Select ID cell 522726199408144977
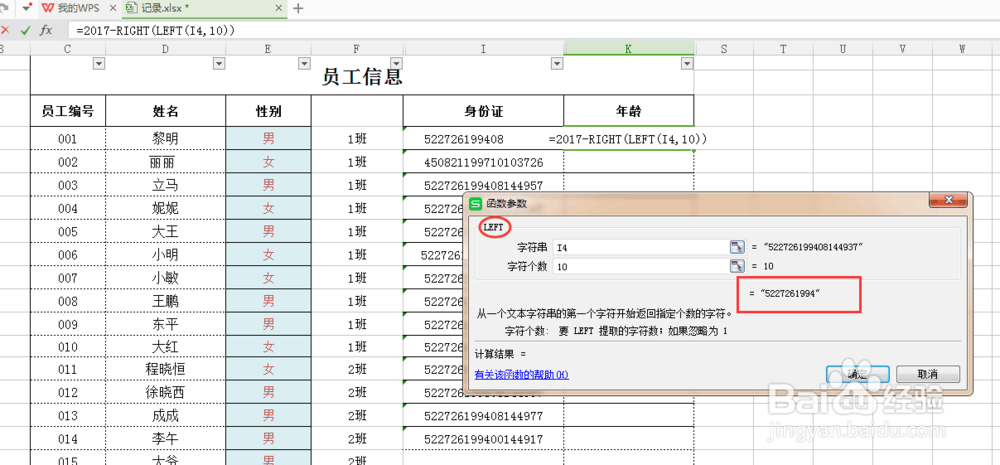1000x465 pixels. [483, 416]
